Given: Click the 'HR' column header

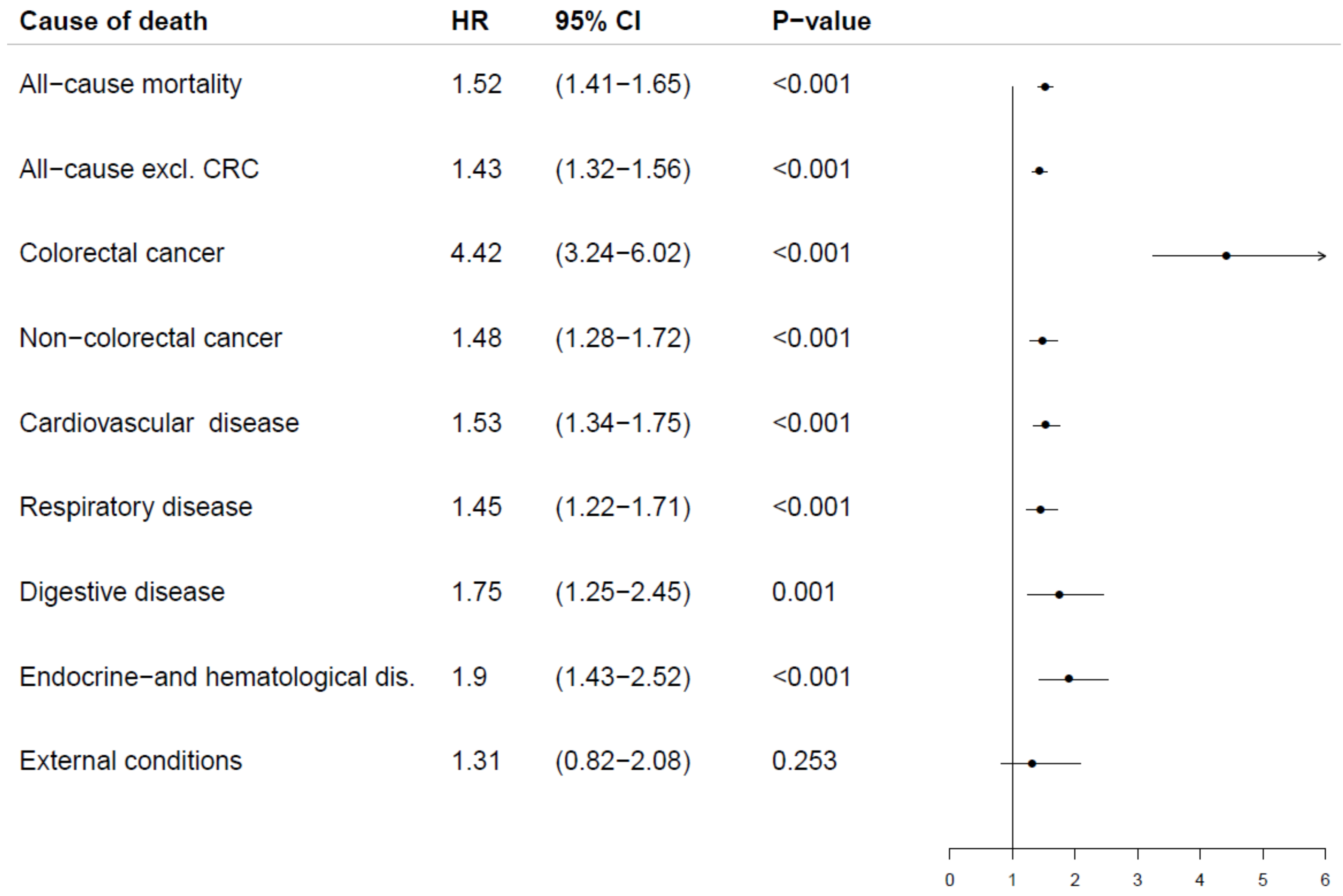Looking at the screenshot, I should (x=469, y=22).
